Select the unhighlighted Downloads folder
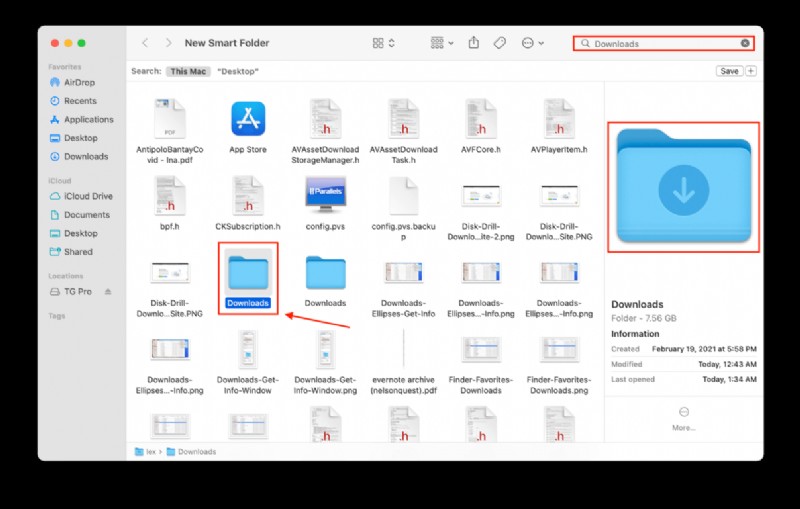The image size is (800, 509). (x=326, y=281)
